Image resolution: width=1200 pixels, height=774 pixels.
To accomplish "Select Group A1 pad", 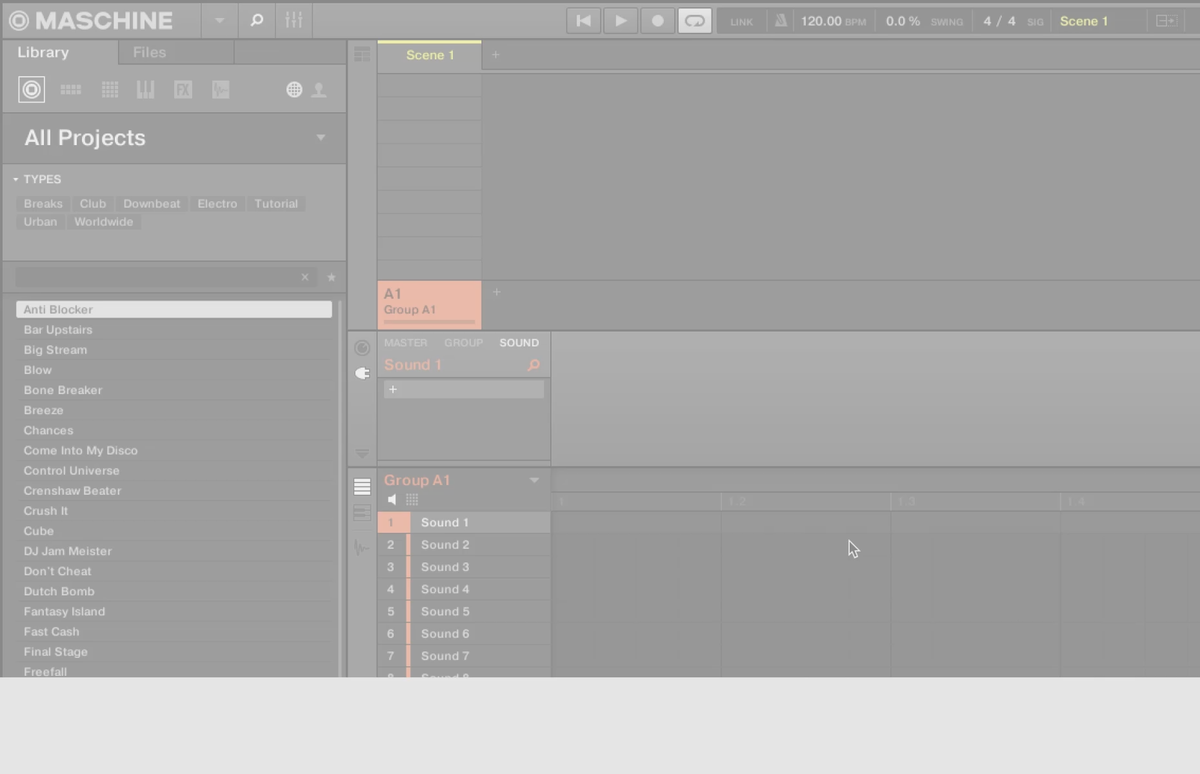I will point(430,305).
